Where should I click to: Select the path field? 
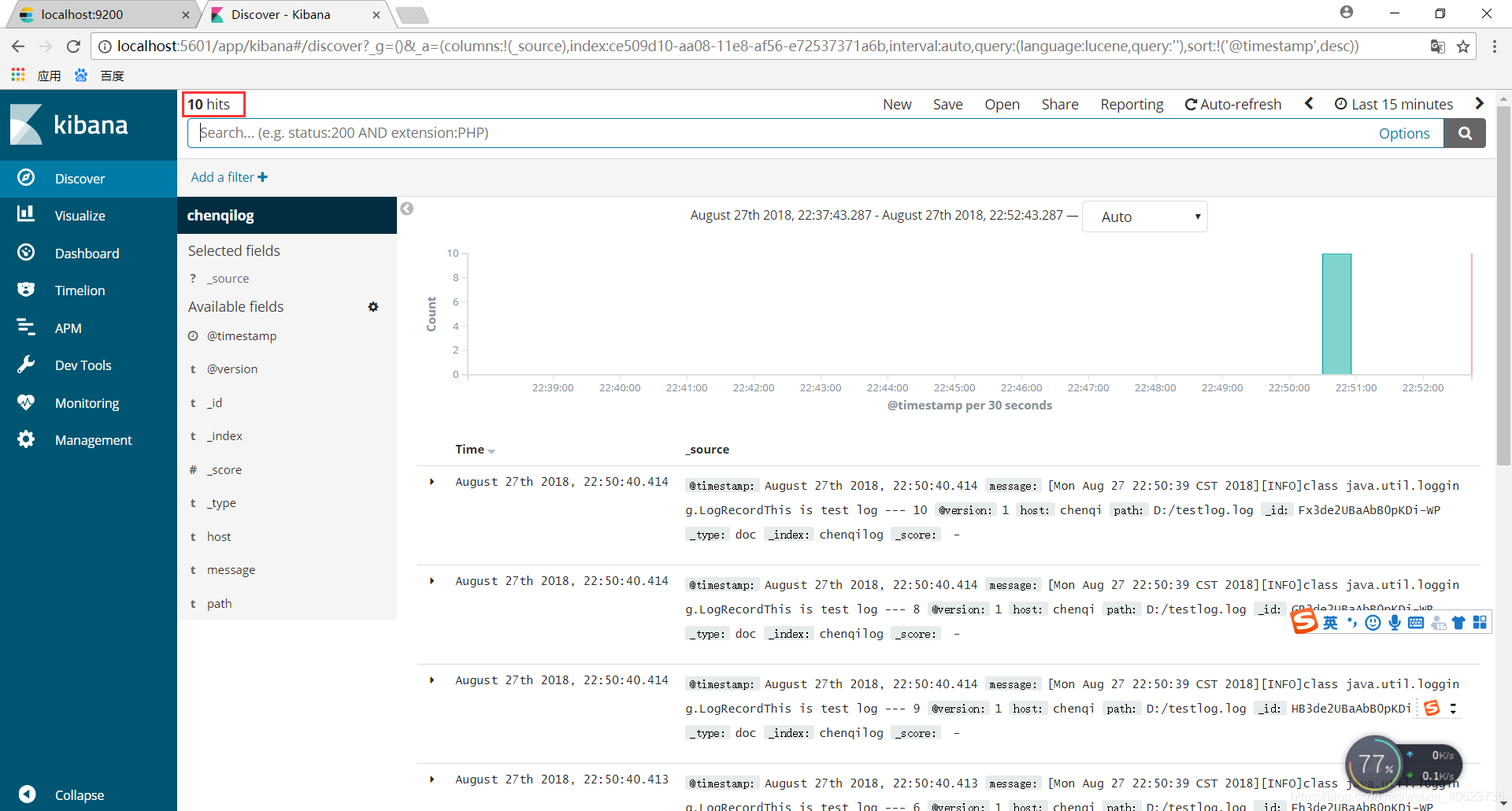click(x=219, y=603)
